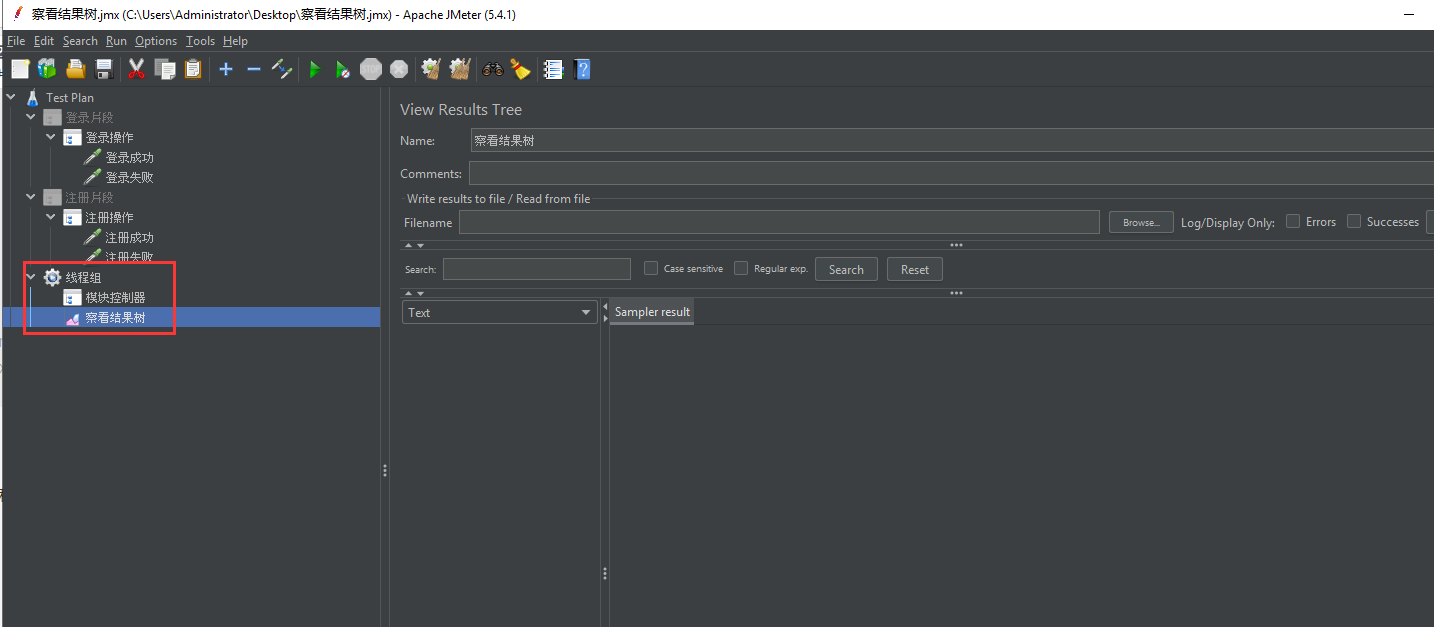
Task: Collapse the 线程组 tree node
Action: (30, 277)
